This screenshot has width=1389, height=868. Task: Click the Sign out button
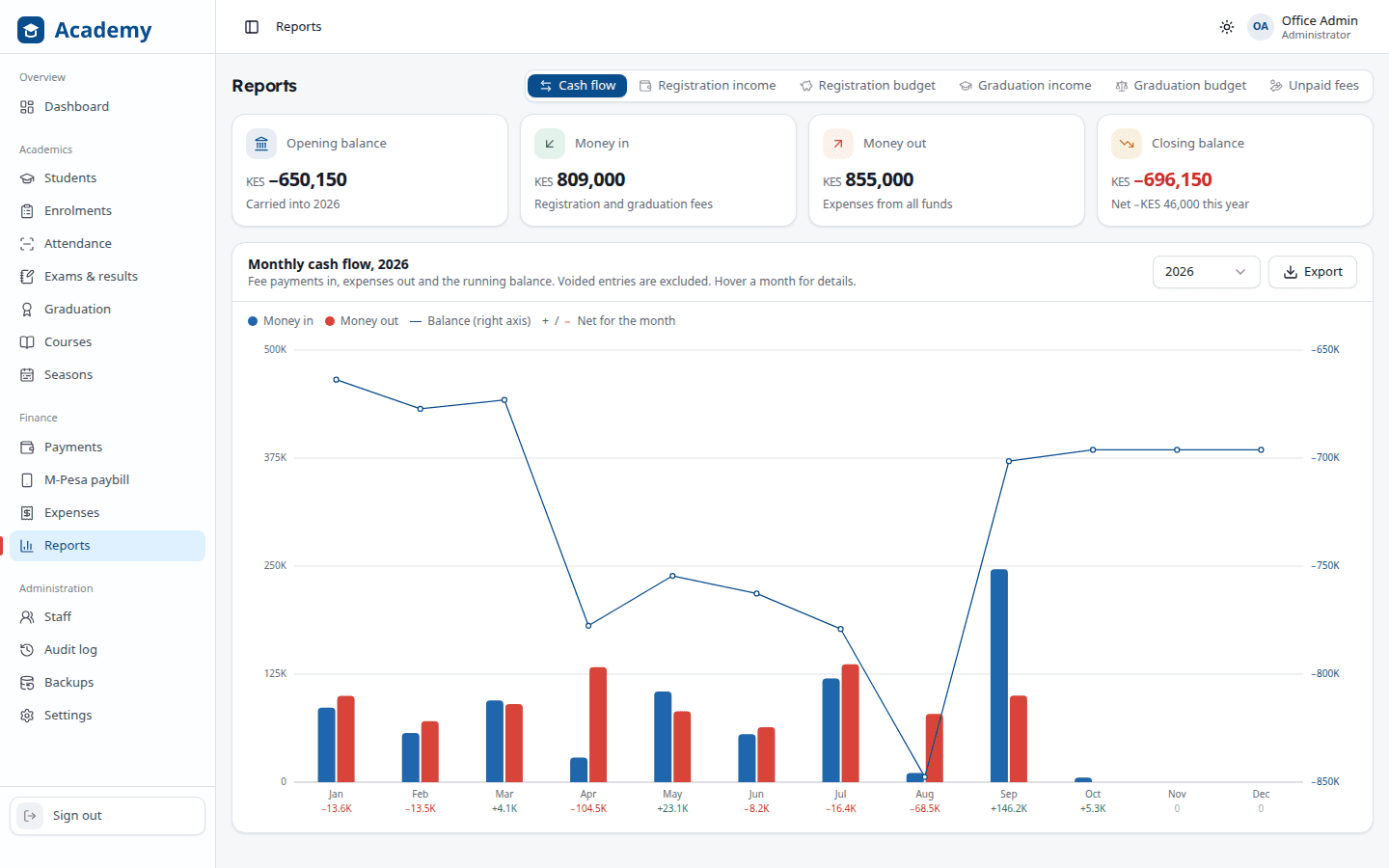pos(107,816)
